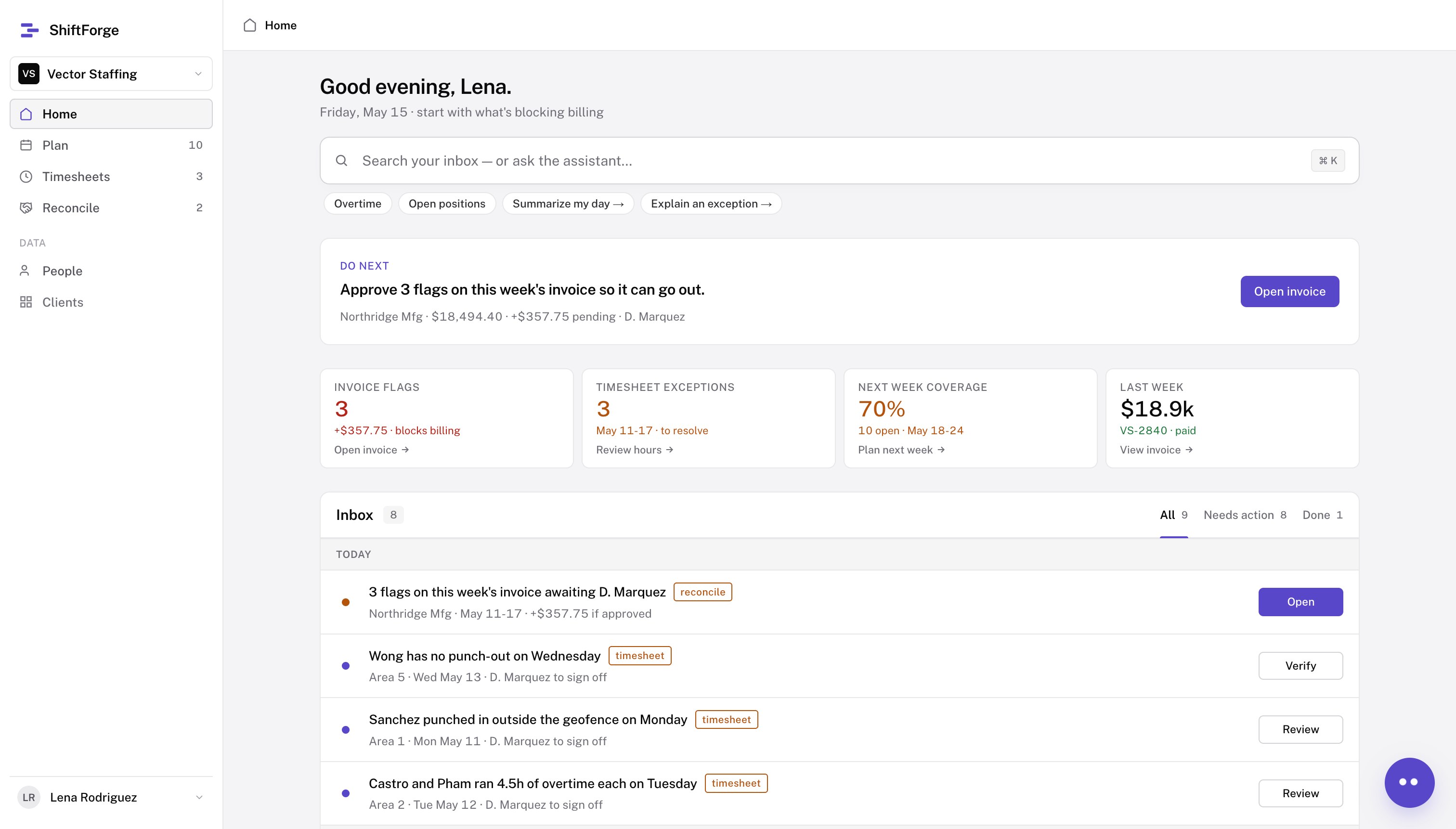This screenshot has height=829, width=1456.
Task: Click the Explain an exception chip
Action: tap(711, 204)
